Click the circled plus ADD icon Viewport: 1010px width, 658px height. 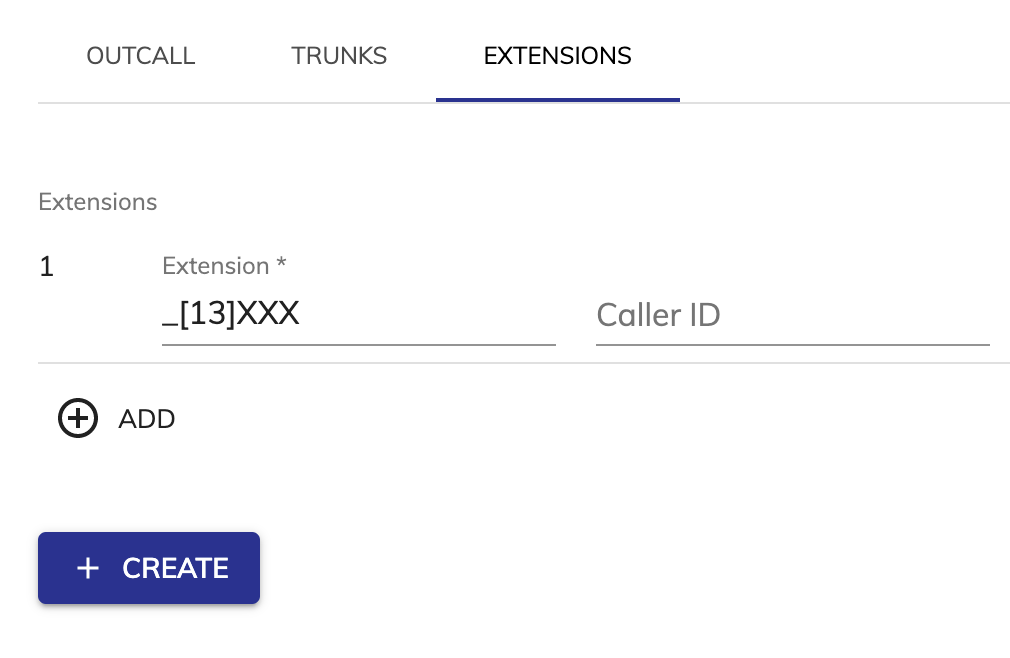pos(78,418)
